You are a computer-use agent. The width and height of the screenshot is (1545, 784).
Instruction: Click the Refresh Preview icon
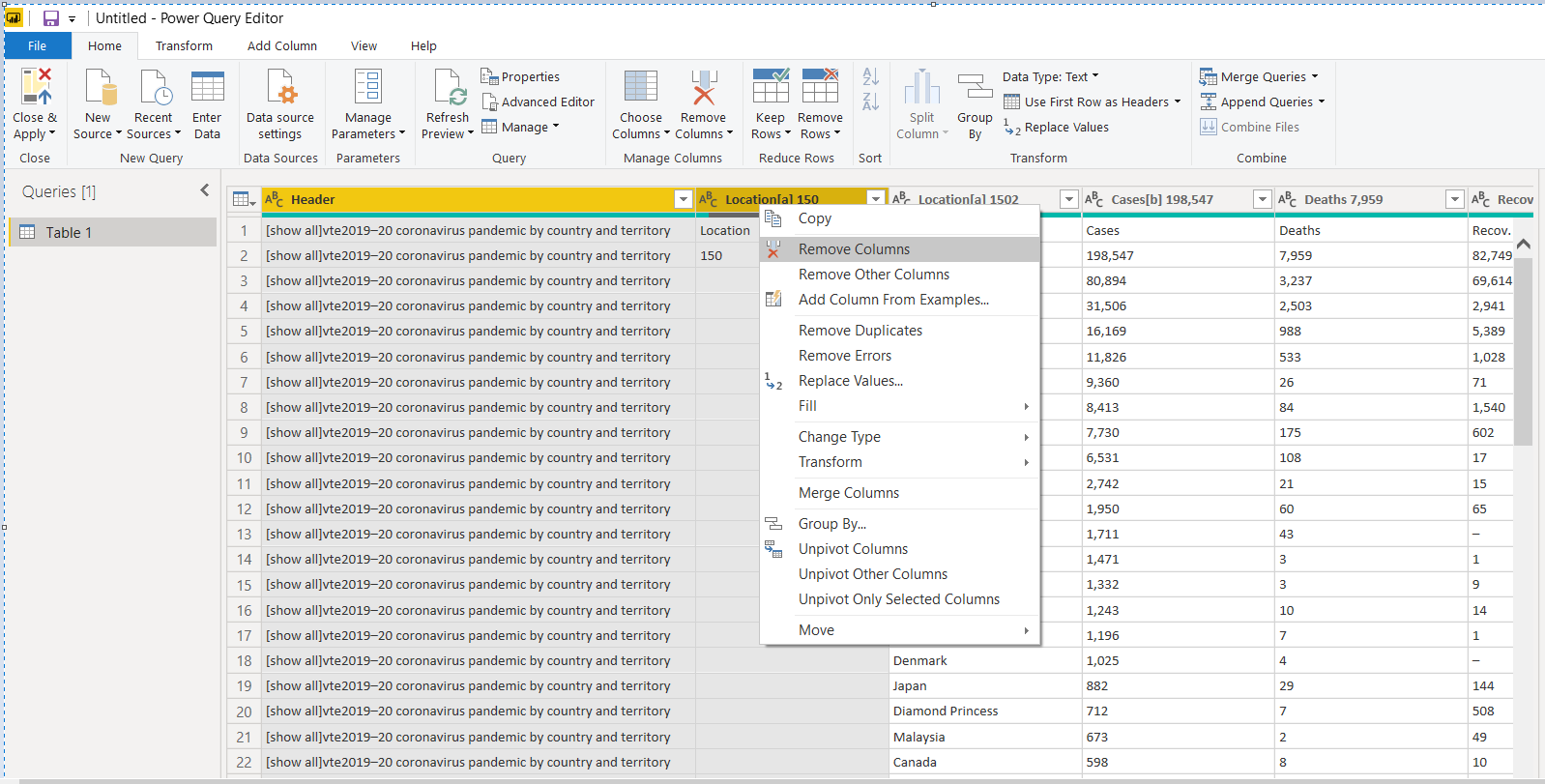[x=449, y=87]
